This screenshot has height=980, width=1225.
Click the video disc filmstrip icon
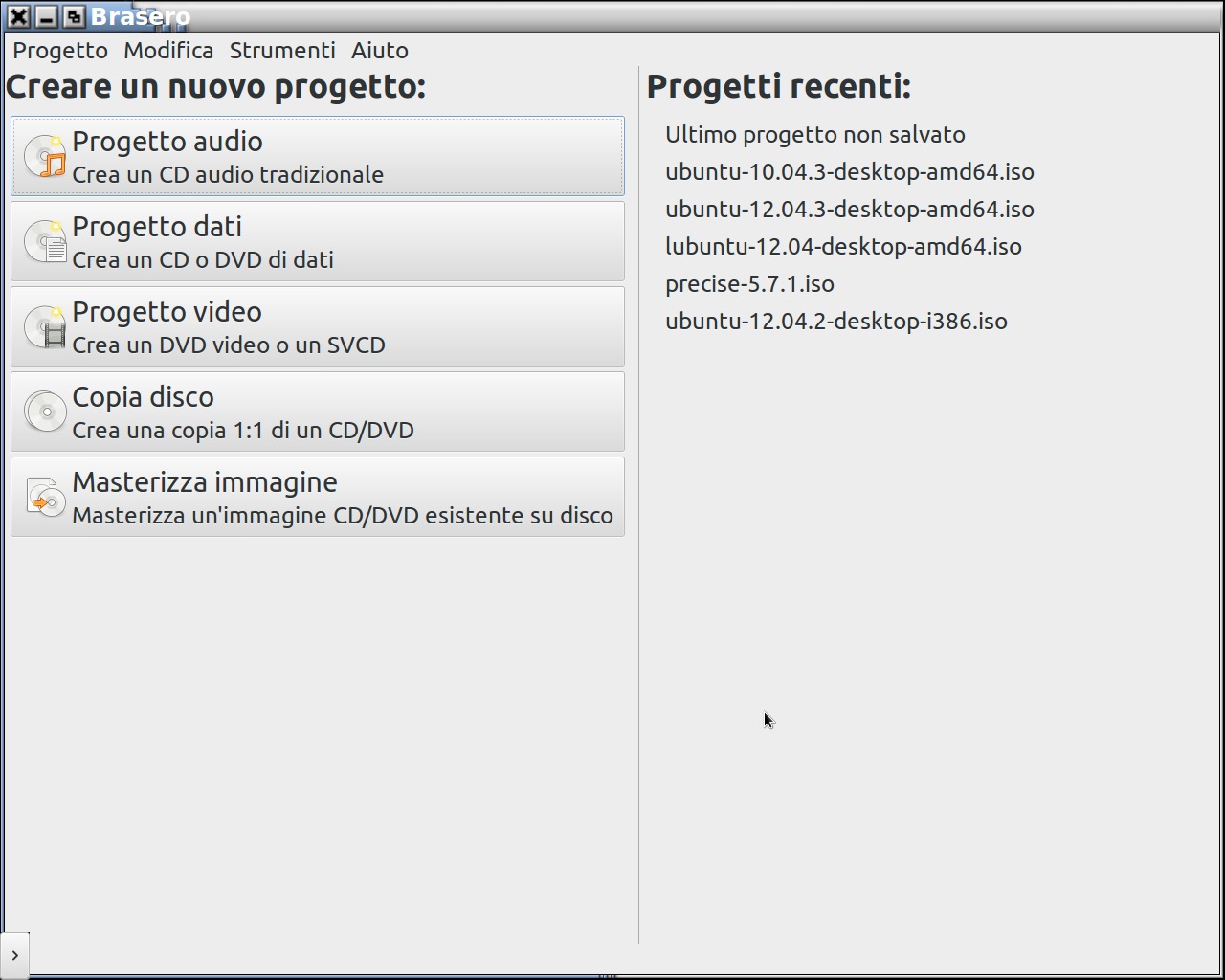[45, 326]
